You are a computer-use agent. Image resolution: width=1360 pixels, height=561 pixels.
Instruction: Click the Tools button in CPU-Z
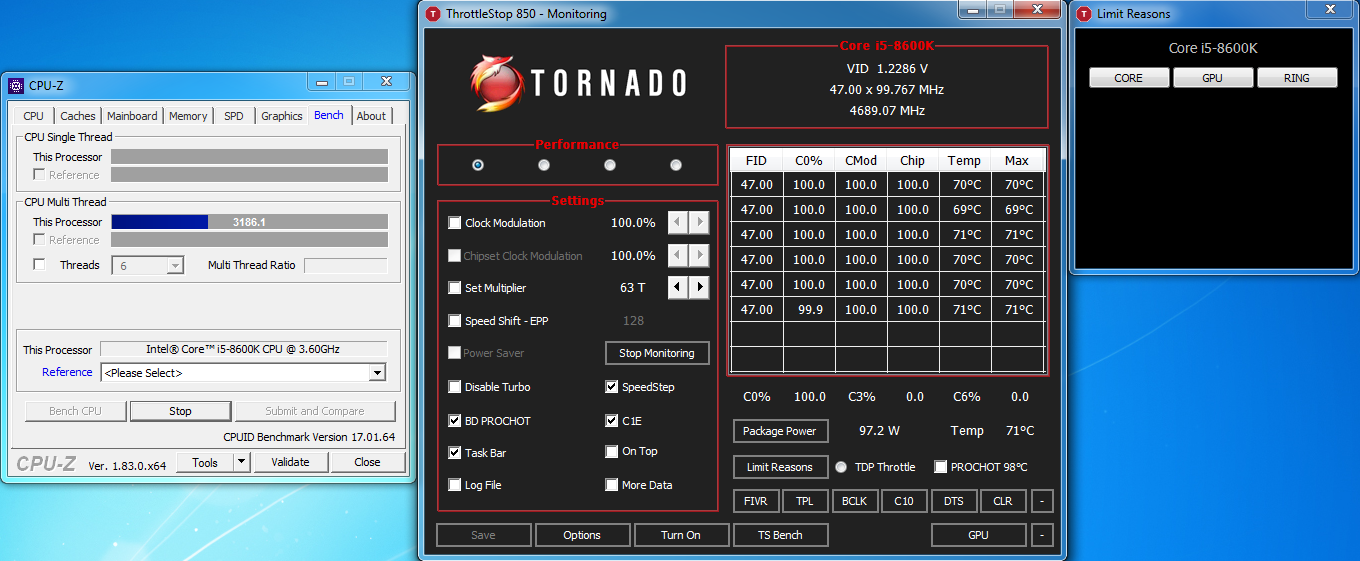click(x=205, y=462)
